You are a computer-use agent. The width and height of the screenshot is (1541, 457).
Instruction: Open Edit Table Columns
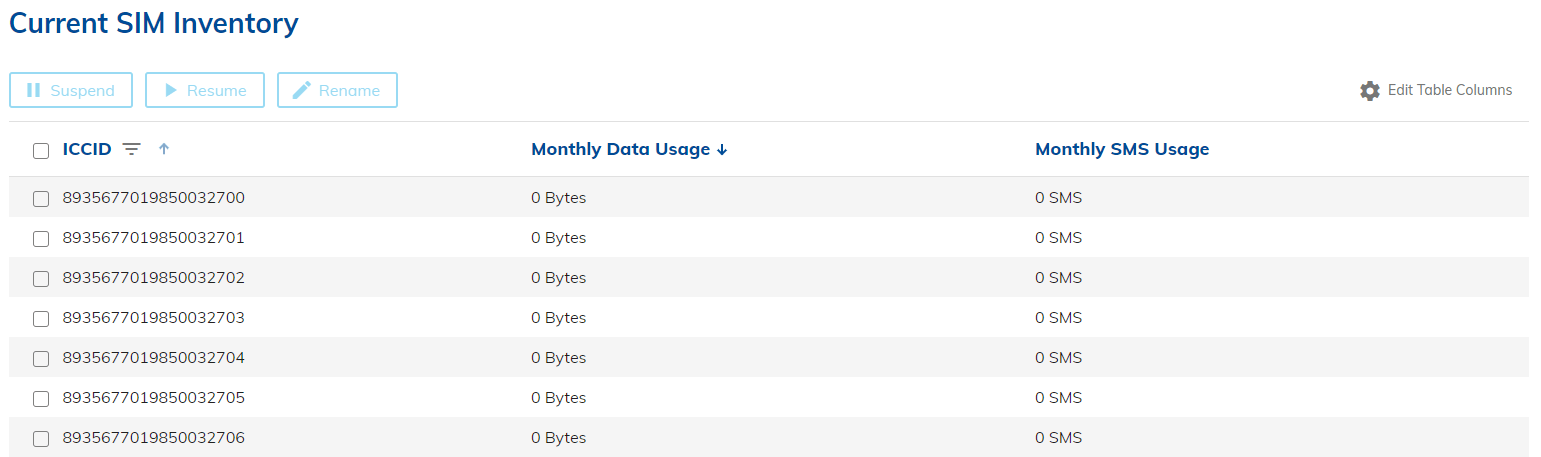pos(1448,90)
